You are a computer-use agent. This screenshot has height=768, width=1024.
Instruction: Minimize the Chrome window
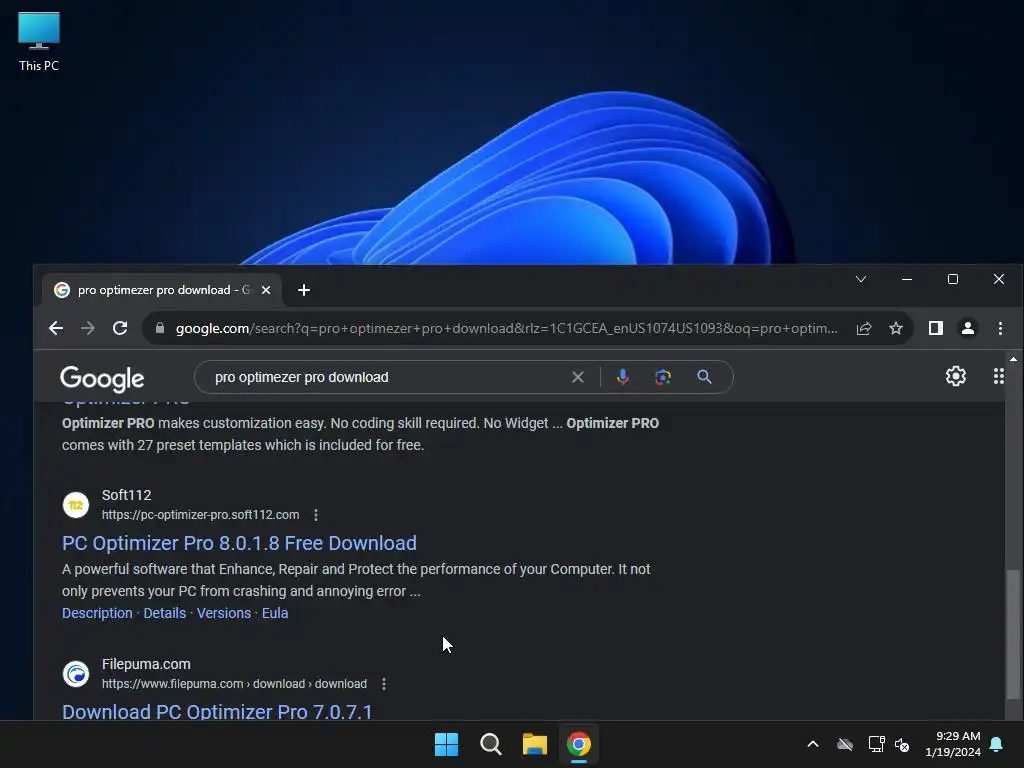point(906,279)
